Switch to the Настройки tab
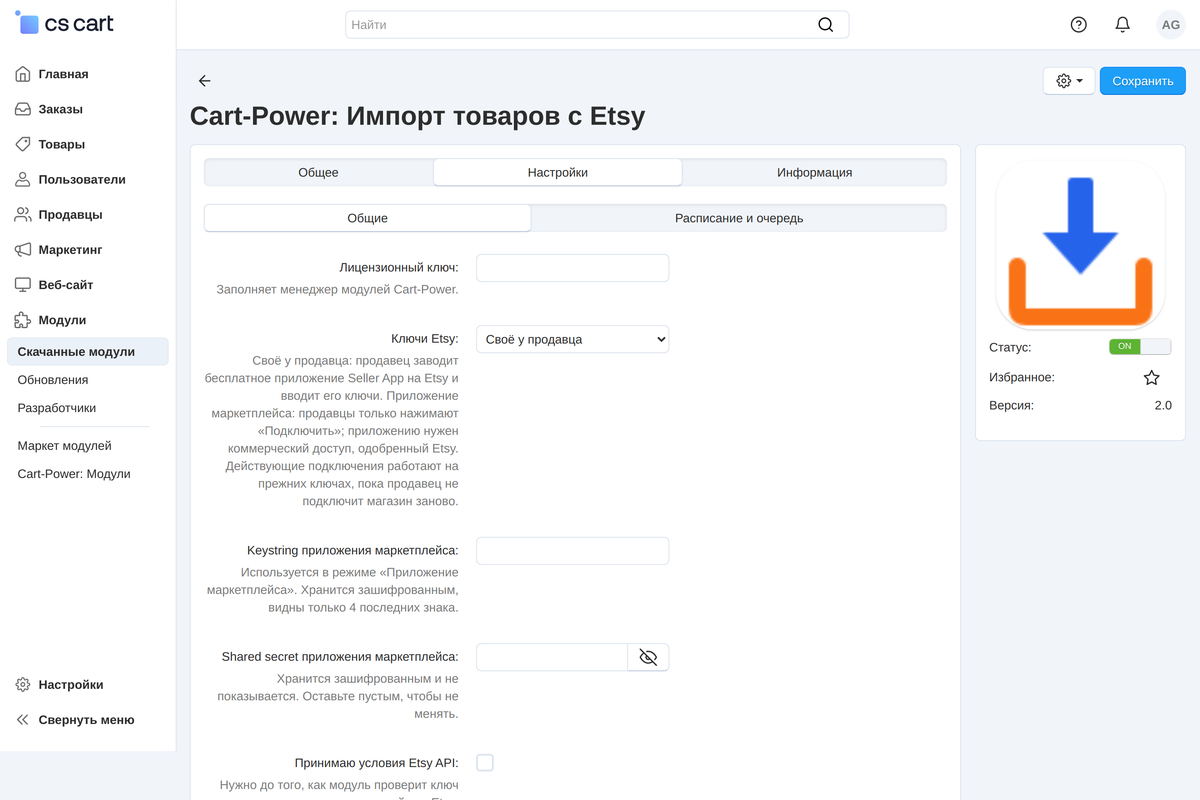Screen dimensions: 1200x800 [558, 172]
